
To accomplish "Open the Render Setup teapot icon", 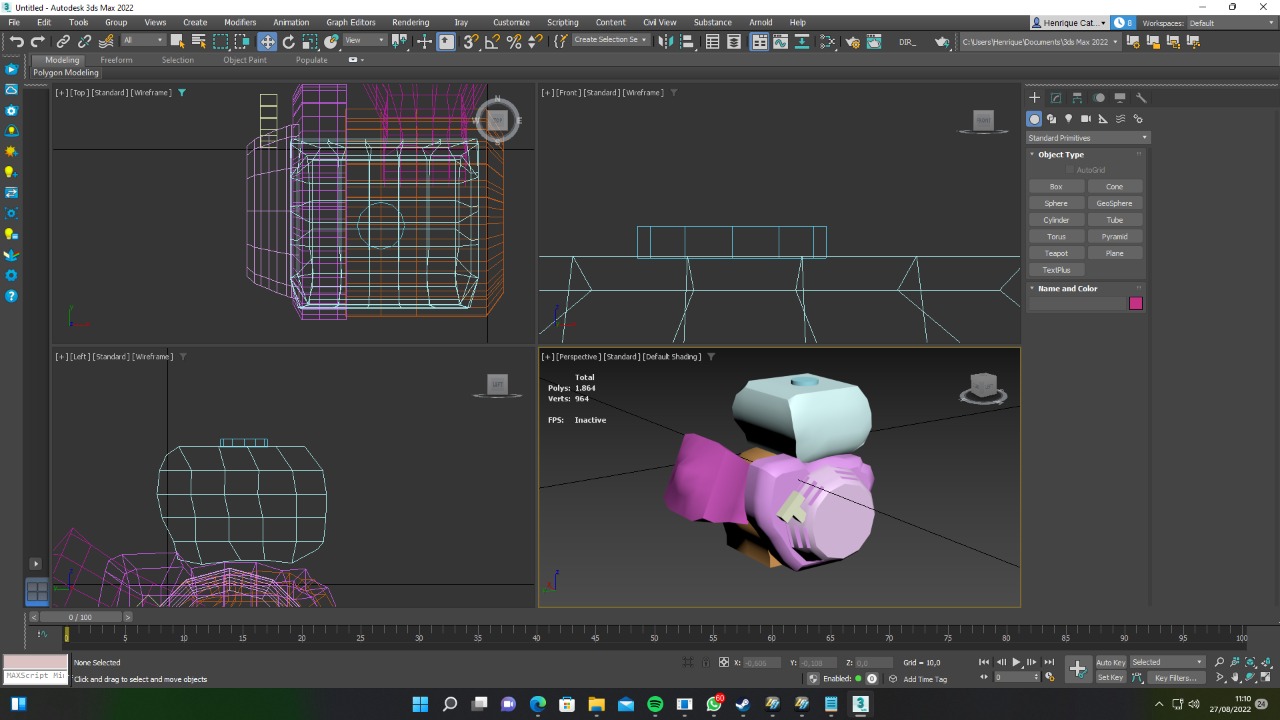I will (x=852, y=41).
